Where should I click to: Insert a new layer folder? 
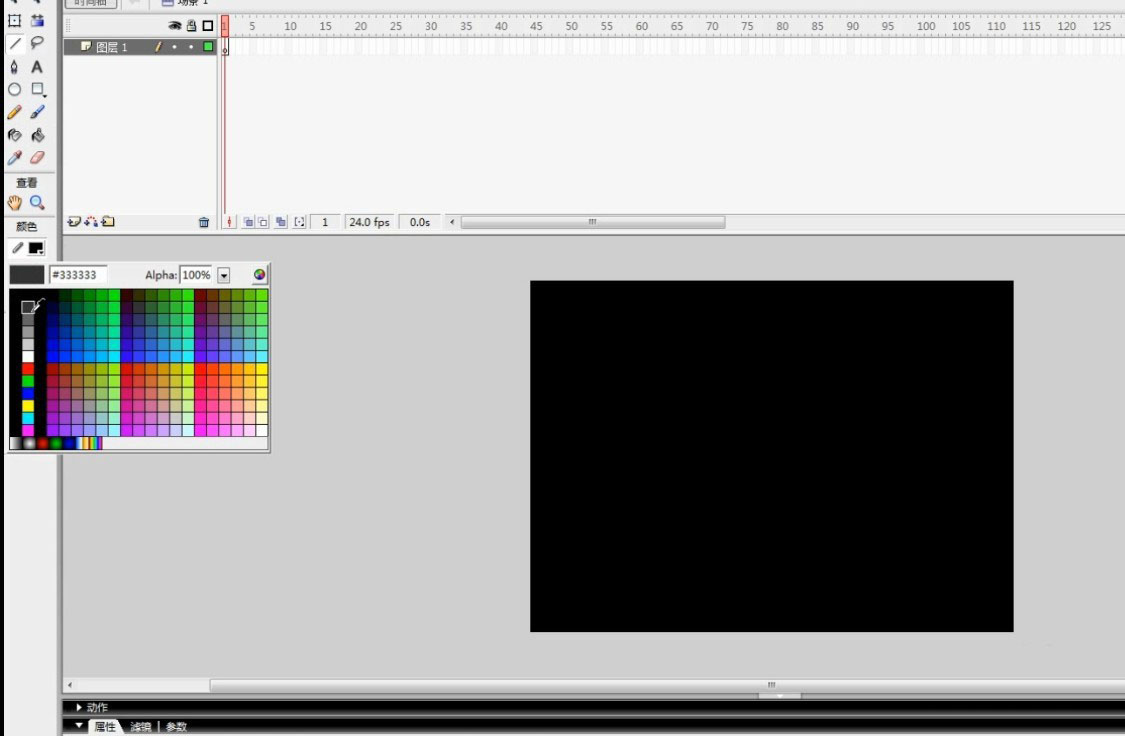click(108, 222)
